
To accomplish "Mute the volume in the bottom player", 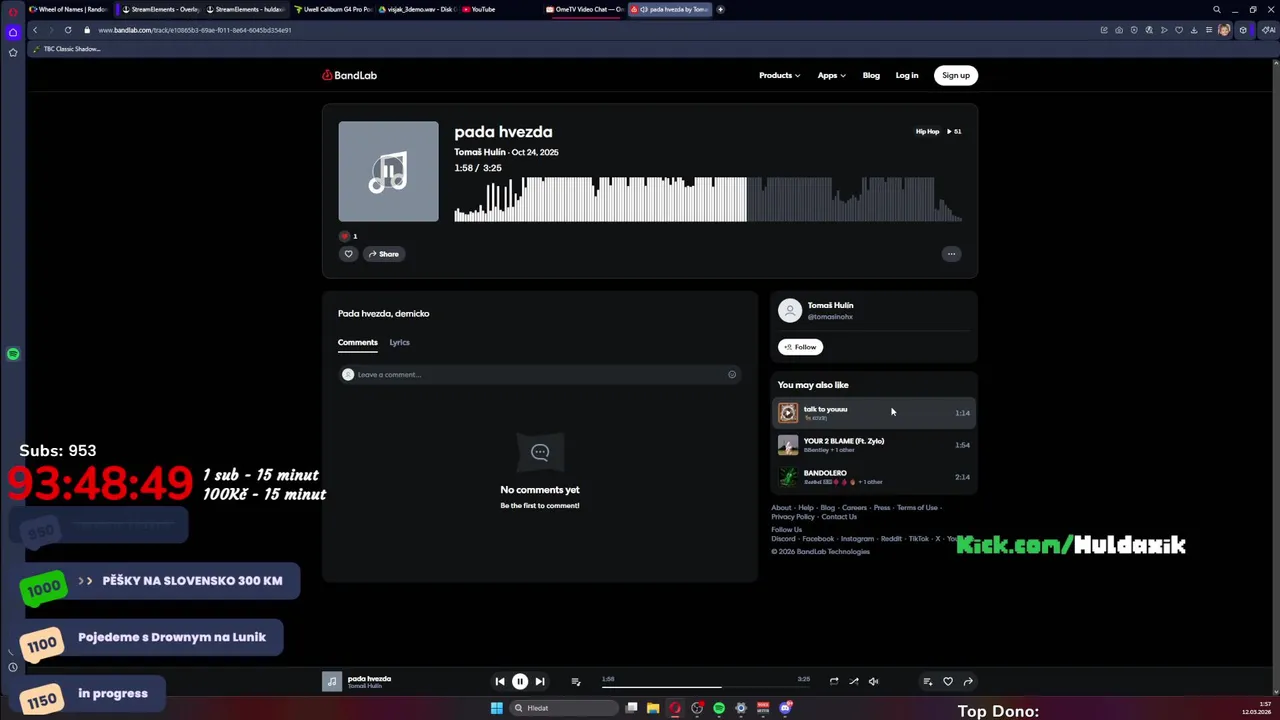I will pyautogui.click(x=873, y=681).
